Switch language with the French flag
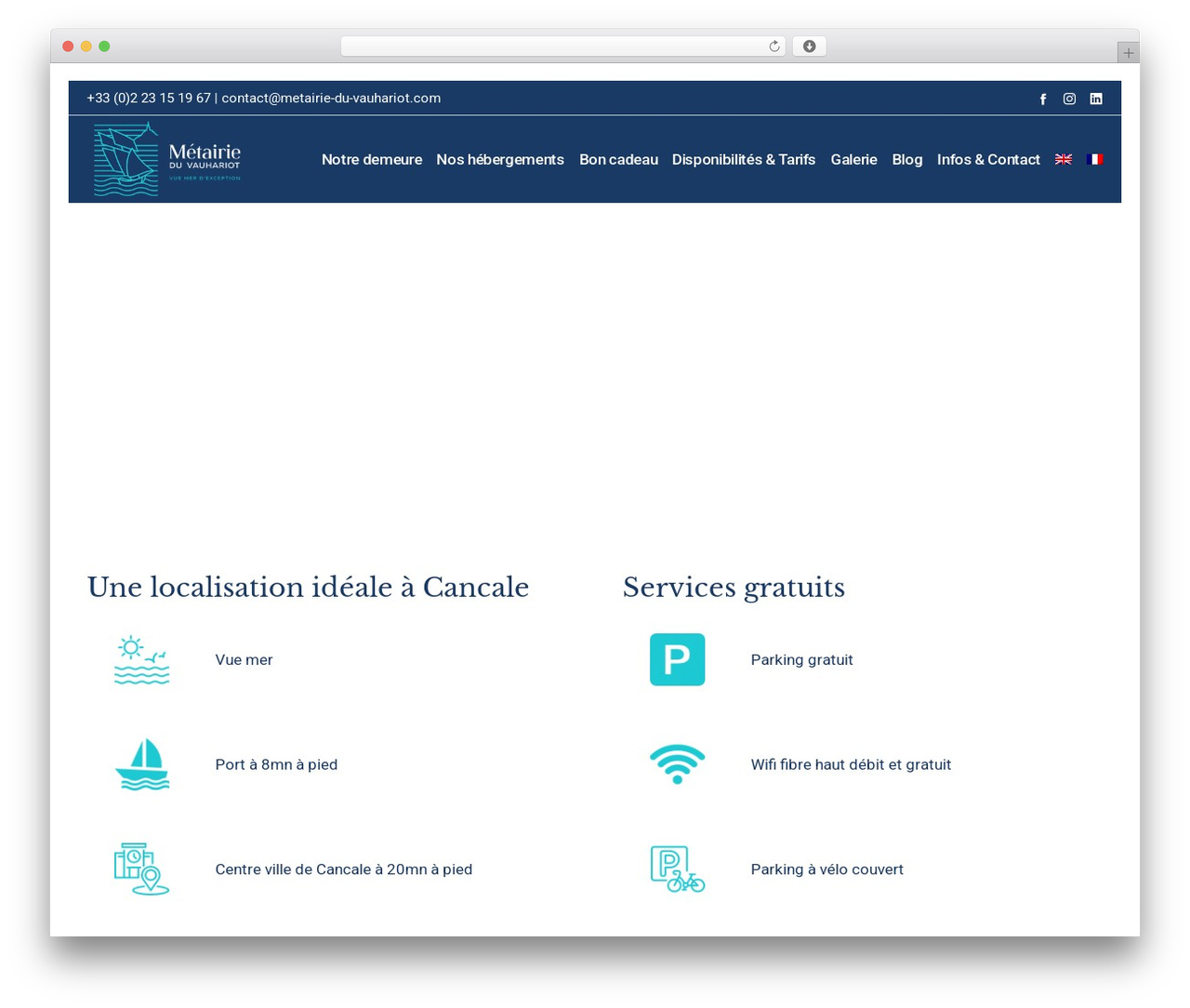 [x=1094, y=159]
